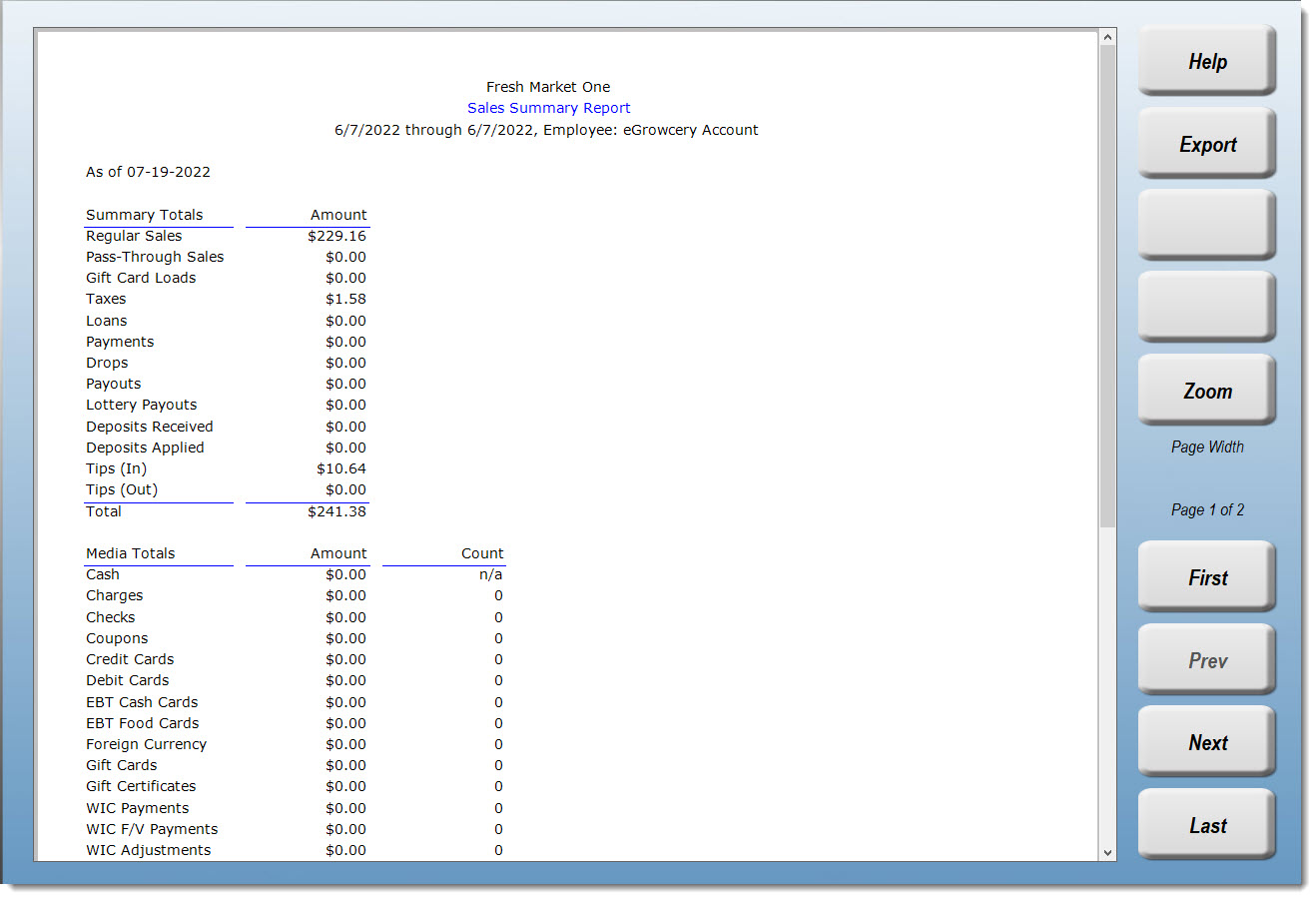The image size is (1316, 899).
Task: Click the scrollbar down arrow
Action: [1107, 852]
